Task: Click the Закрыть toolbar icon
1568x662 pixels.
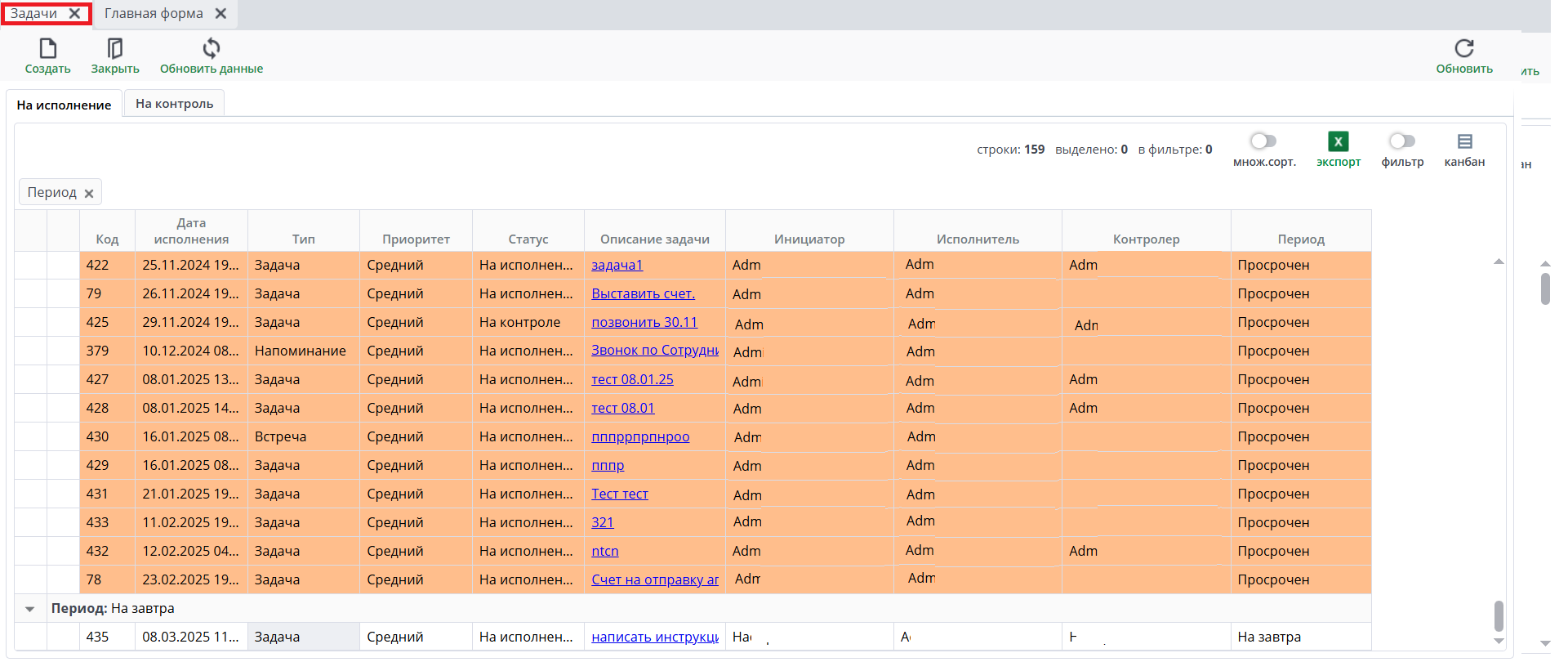Action: [x=115, y=49]
